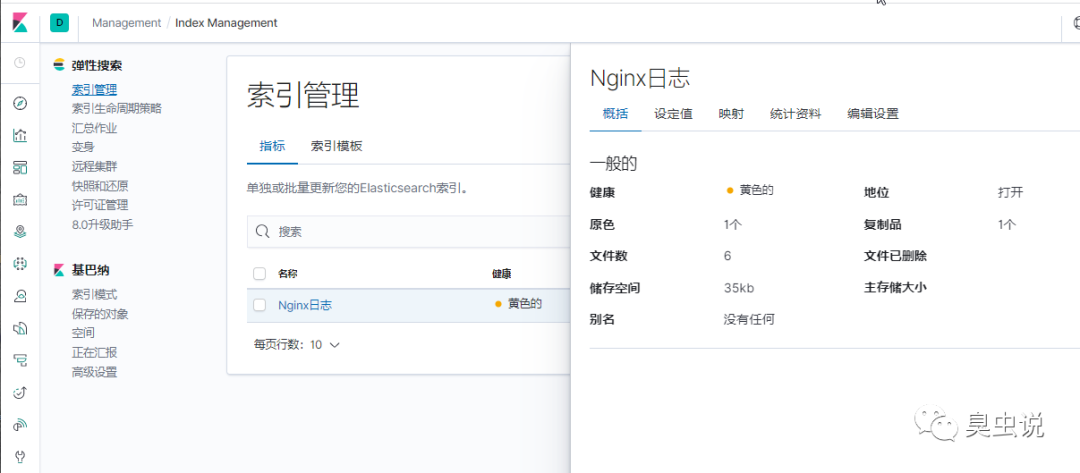Open APM icon in the left rail

pos(20,360)
